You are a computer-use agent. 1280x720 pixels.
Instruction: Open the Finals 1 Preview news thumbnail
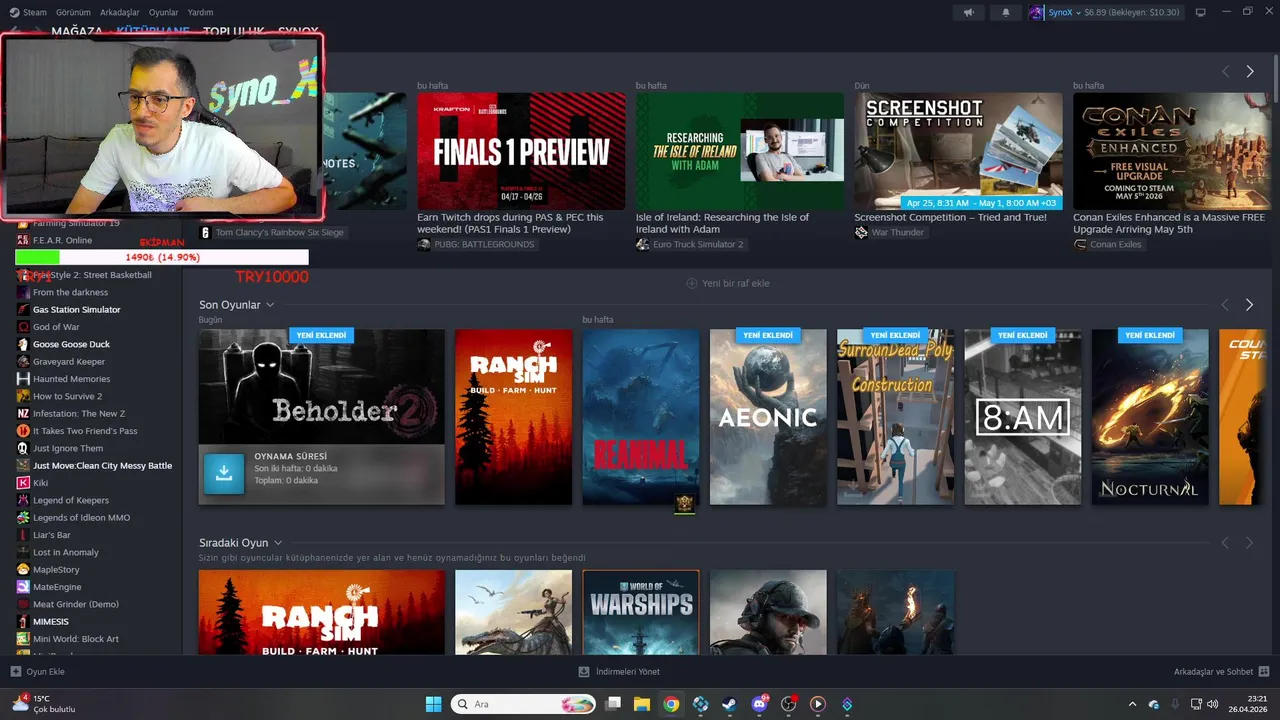[x=521, y=151]
